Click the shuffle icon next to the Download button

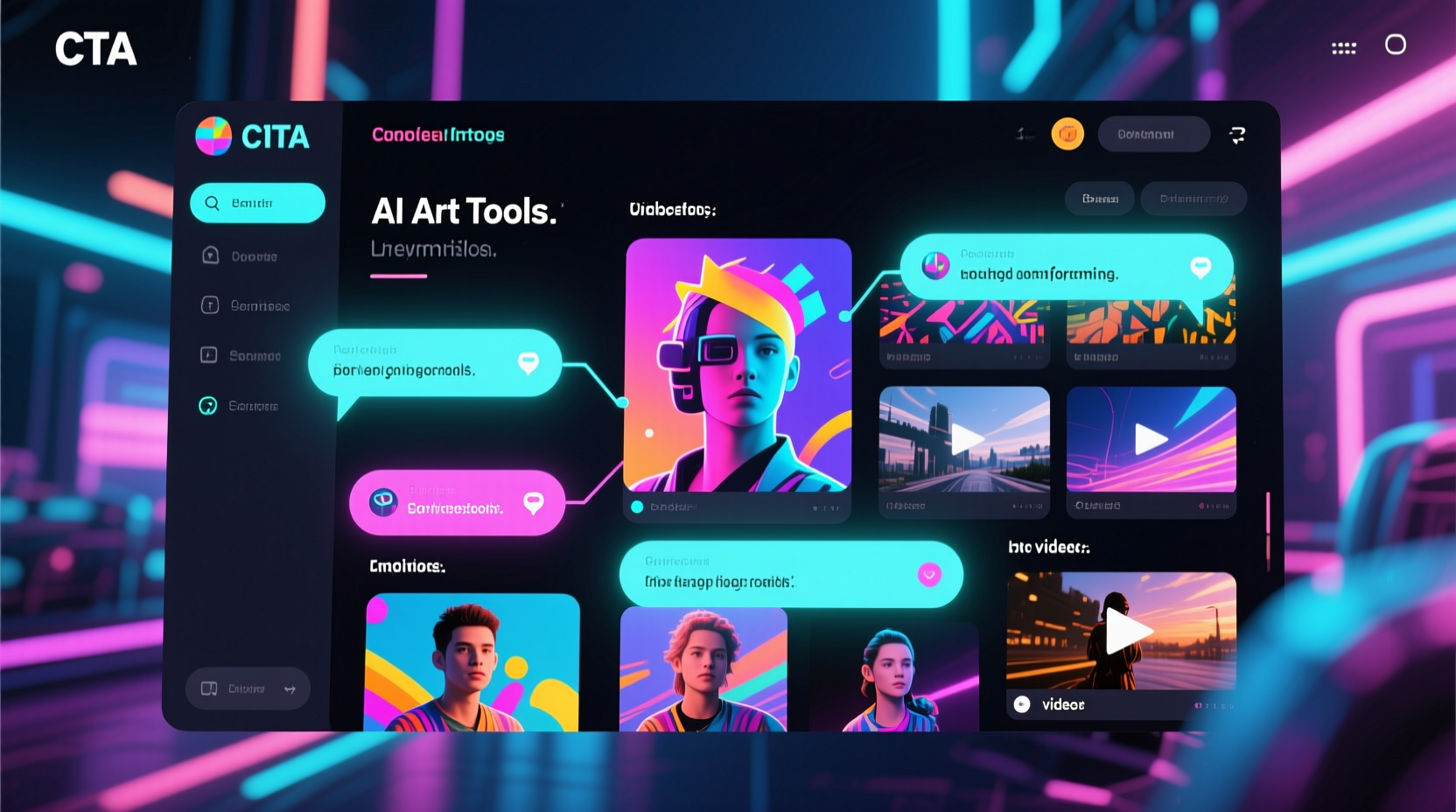point(1237,134)
